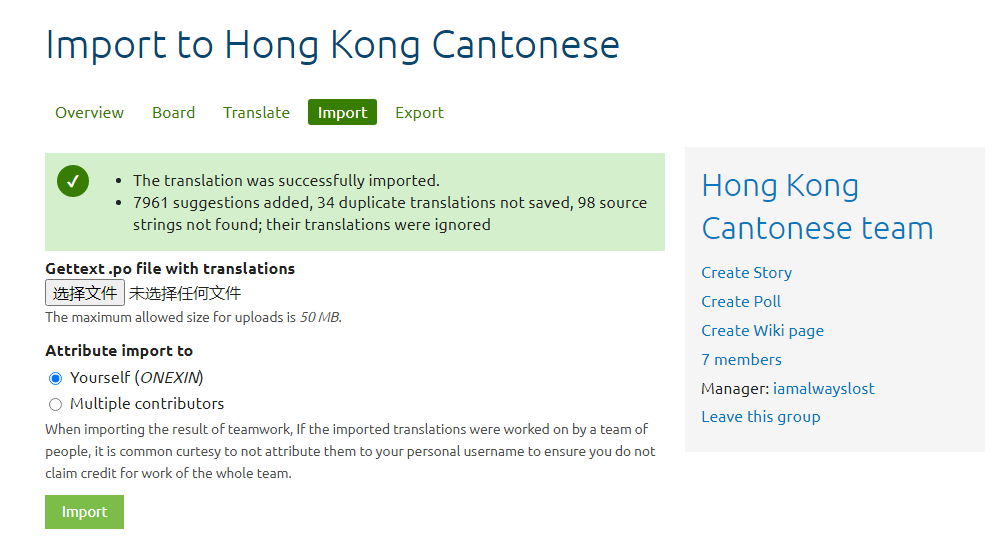Image resolution: width=1008 pixels, height=547 pixels.
Task: View the 7 members link
Action: [x=741, y=359]
